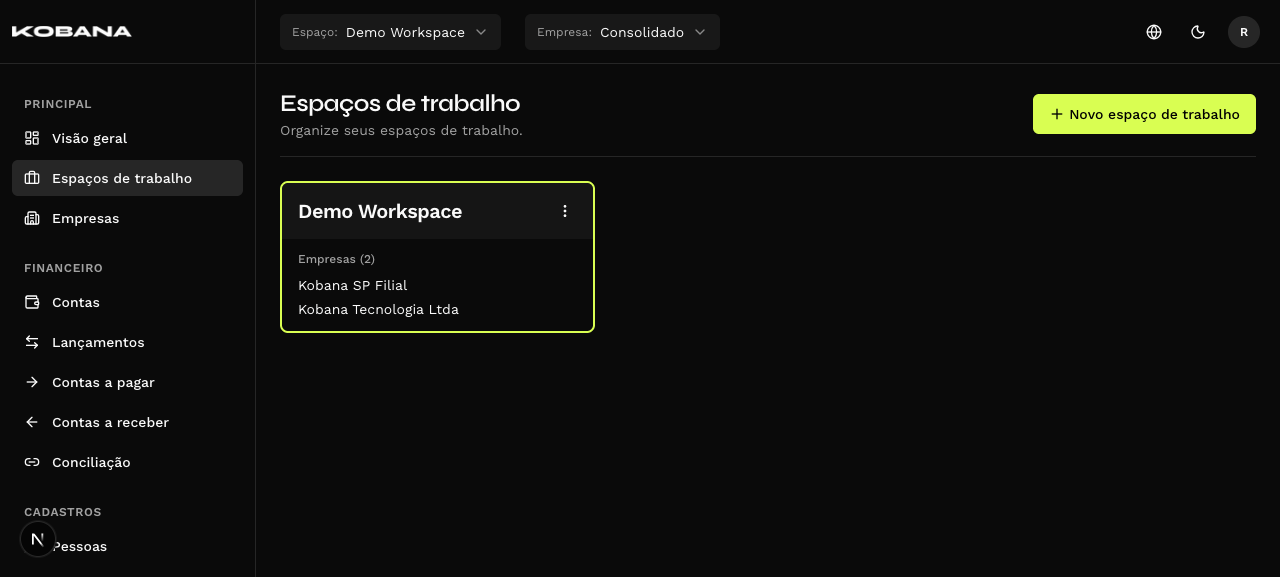Click the Kobana logo
Screen dimensions: 1280x577
(x=72, y=31)
